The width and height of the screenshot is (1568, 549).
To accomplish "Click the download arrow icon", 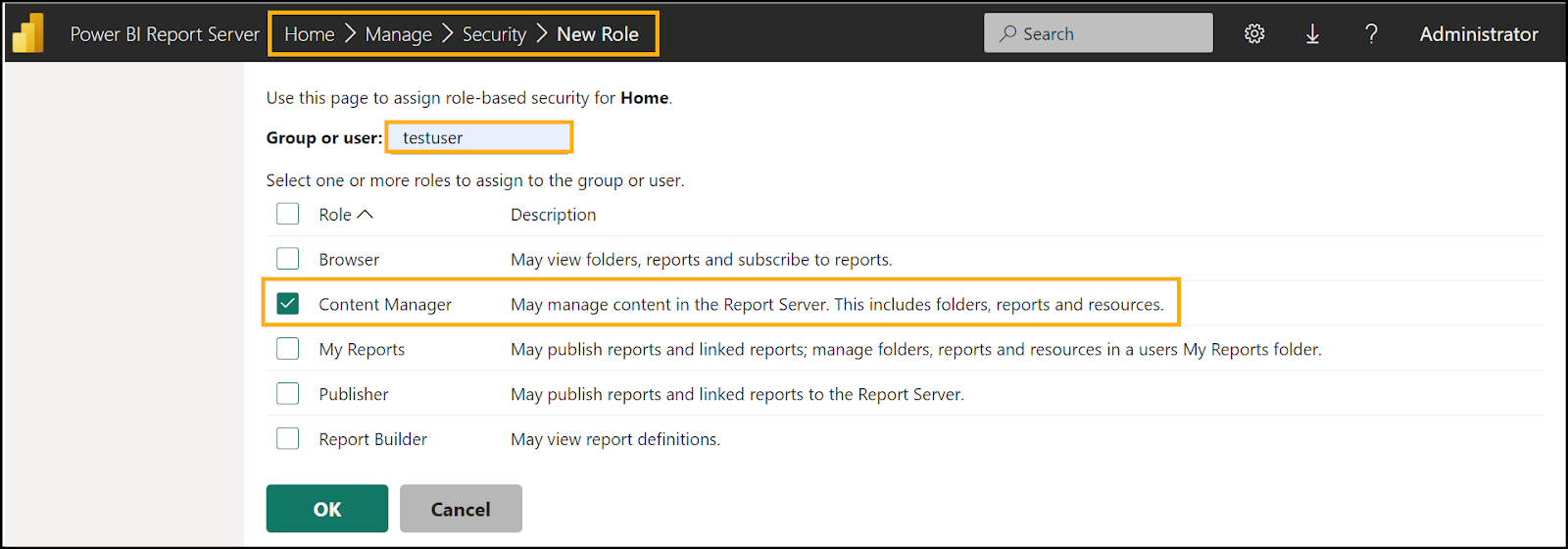I will click(1312, 34).
